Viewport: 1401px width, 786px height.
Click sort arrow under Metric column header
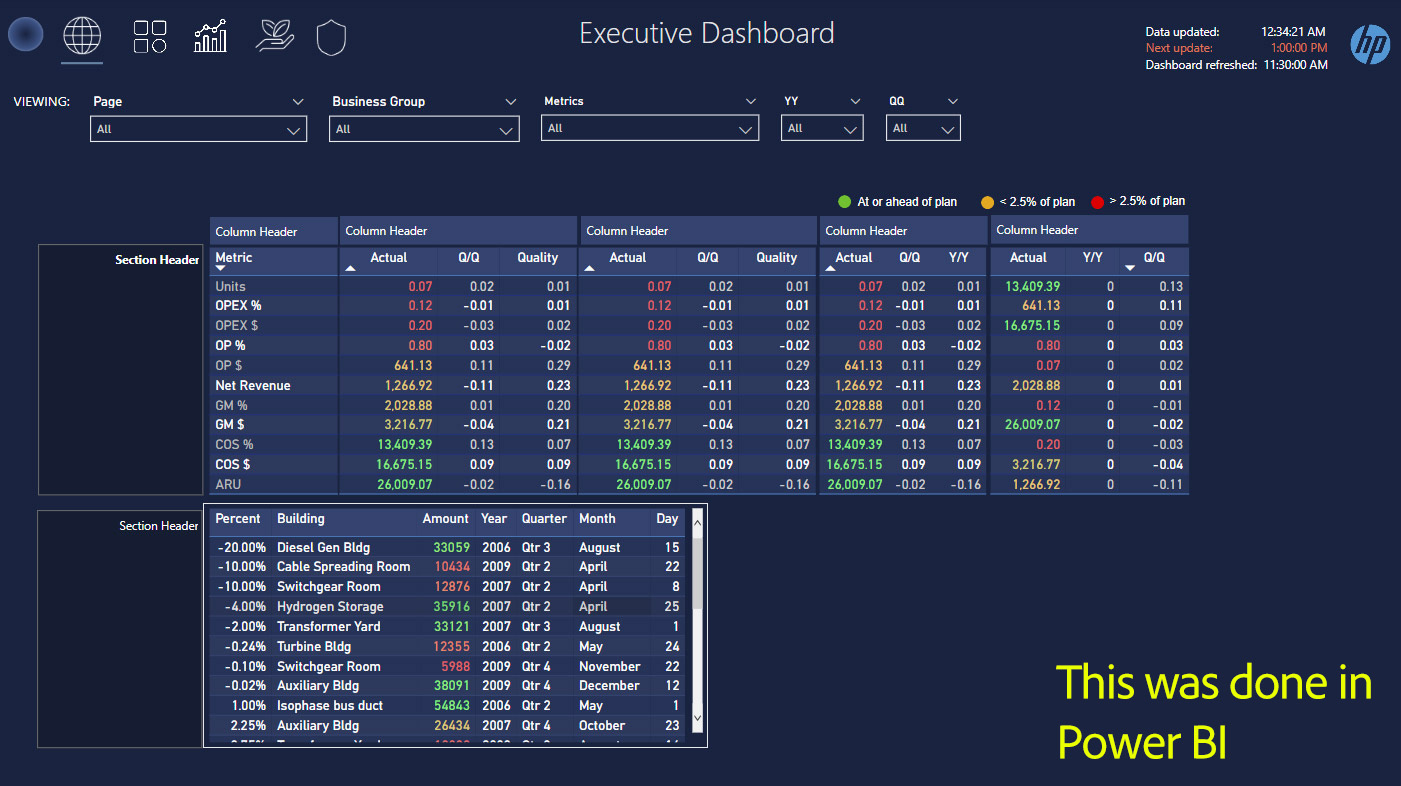[221, 269]
